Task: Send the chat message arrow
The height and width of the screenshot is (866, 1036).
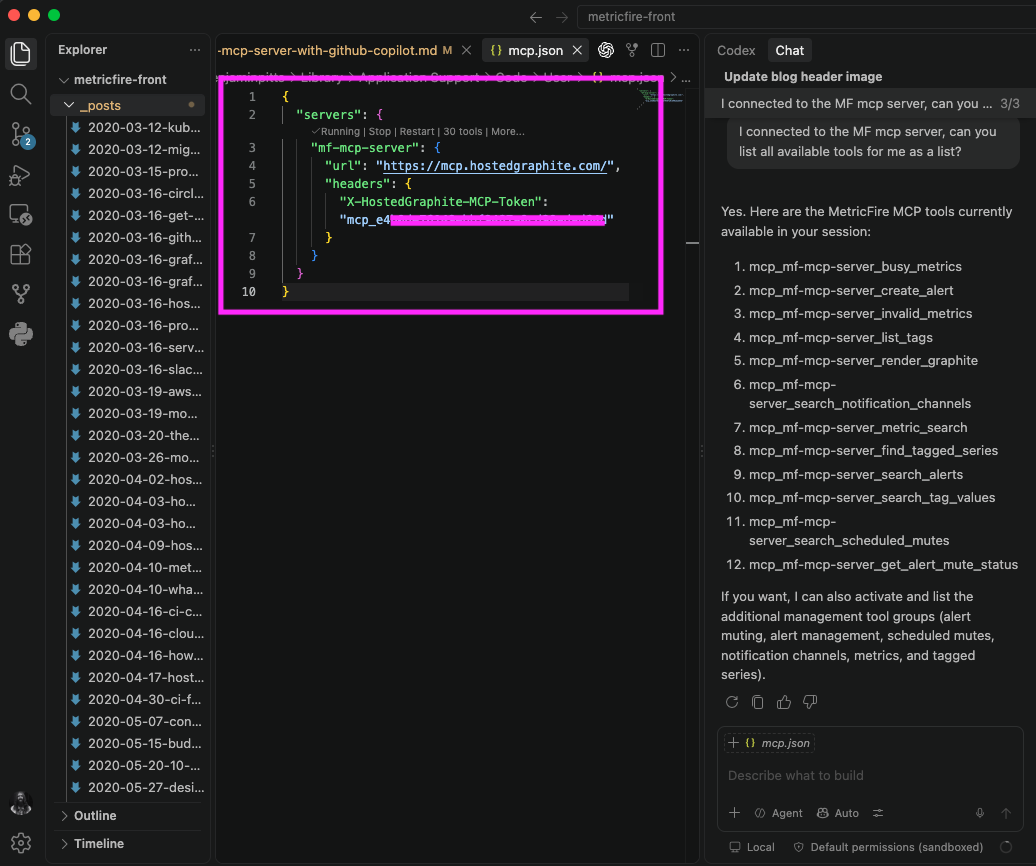Action: [x=1006, y=813]
